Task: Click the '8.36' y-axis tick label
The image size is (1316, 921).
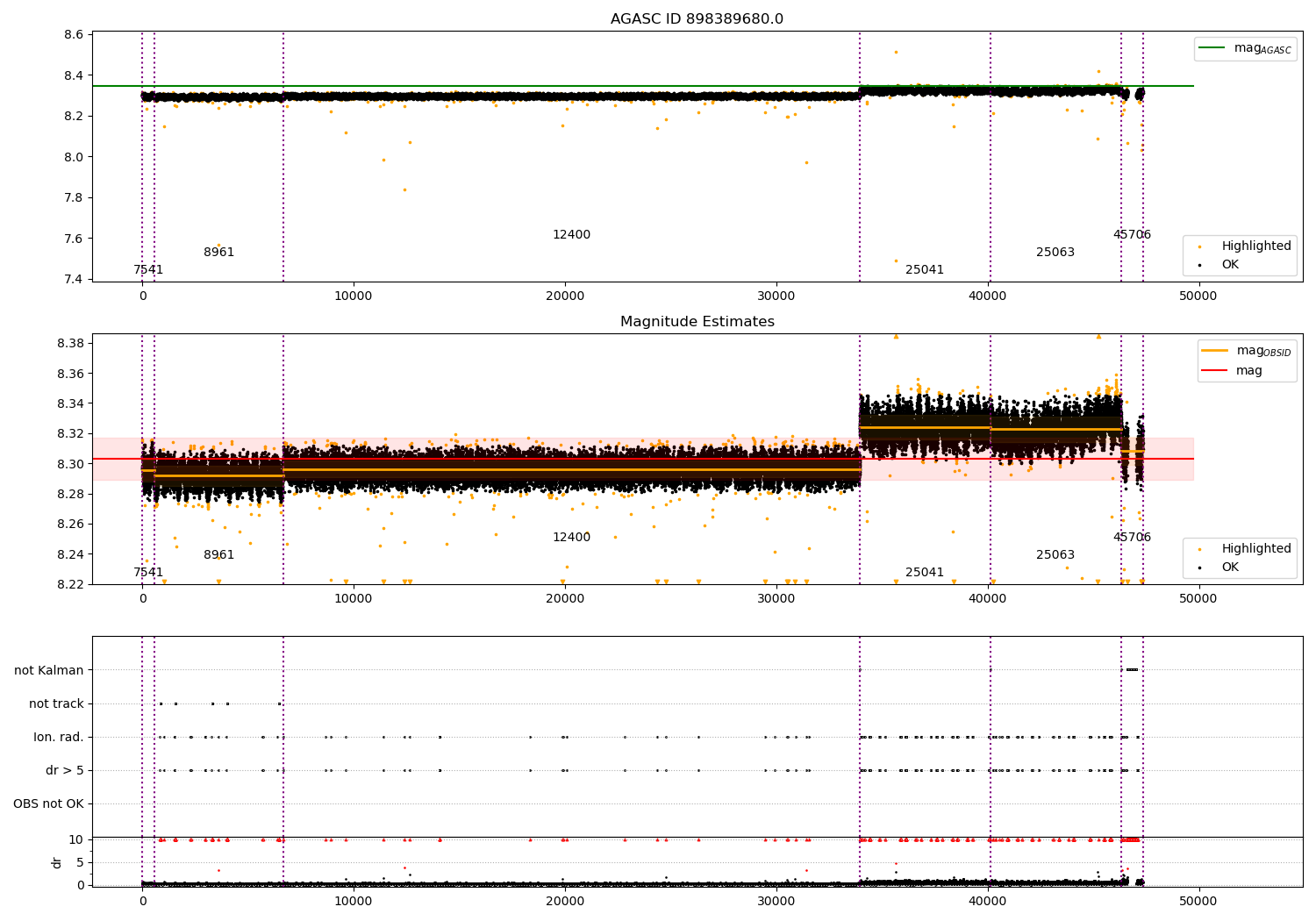Action: click(x=71, y=374)
